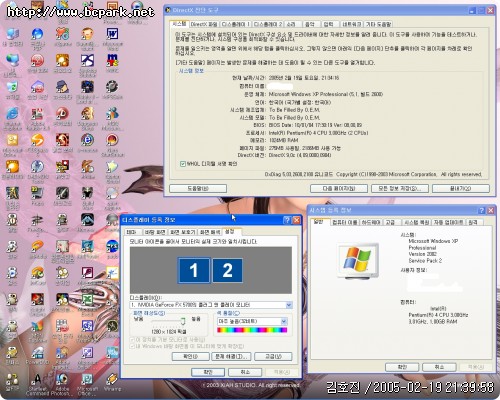Screen dimensions: 500x400
Task: Open the Desktop tab in display properties
Action: [x=155, y=232]
